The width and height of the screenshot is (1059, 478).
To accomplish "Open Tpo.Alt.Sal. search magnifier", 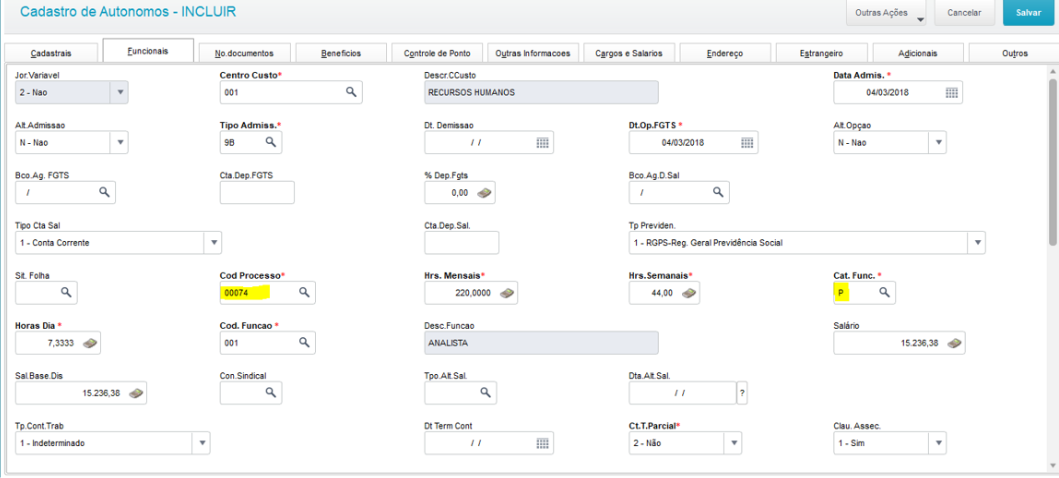I will 485,392.
